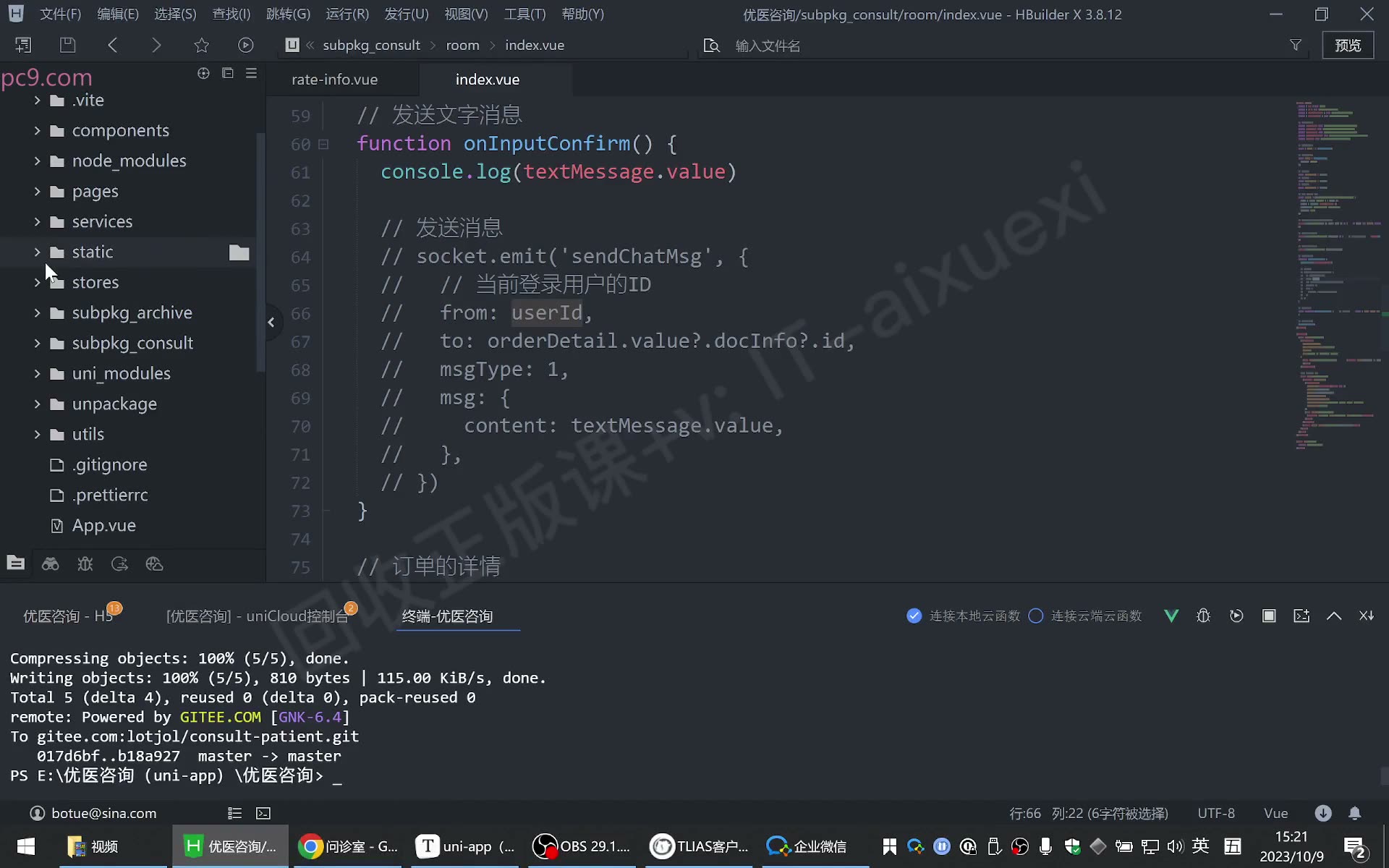1389x868 pixels.
Task: Expand the components folder
Action: coord(37,130)
